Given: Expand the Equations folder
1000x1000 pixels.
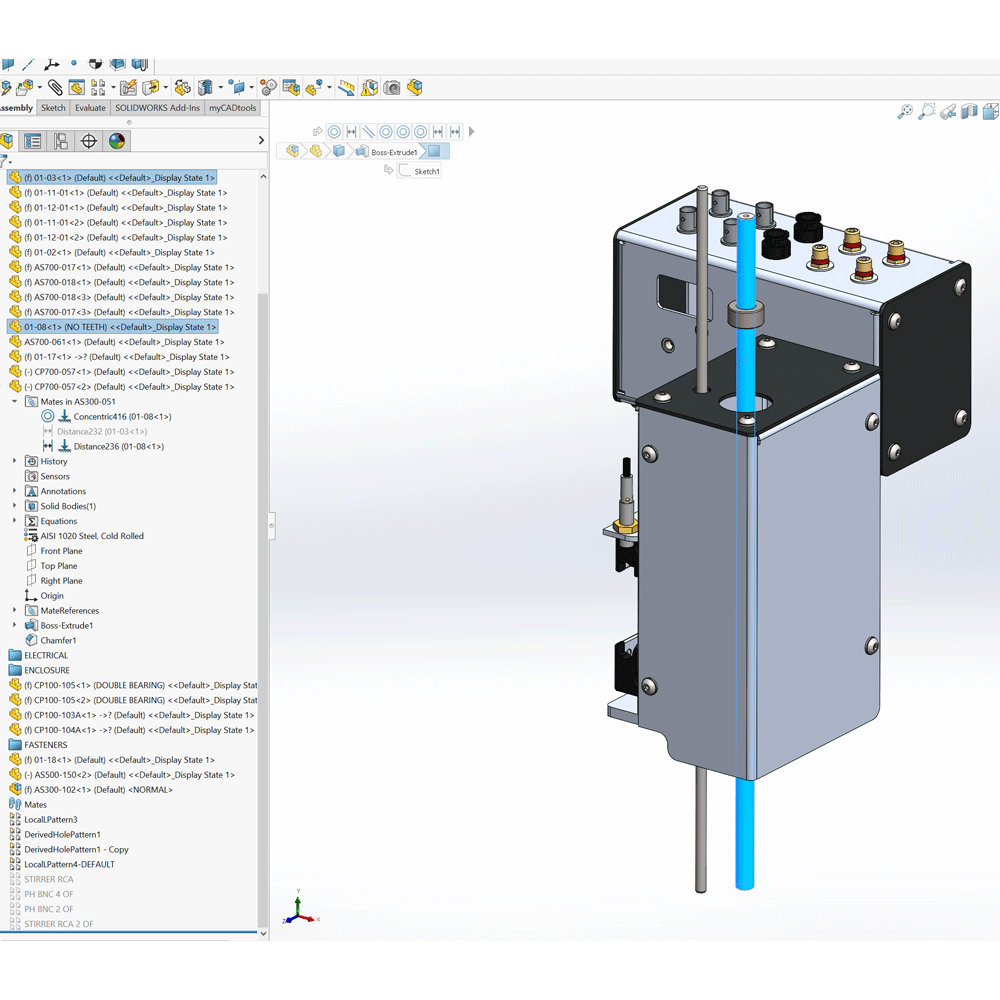Looking at the screenshot, I should 14,521.
